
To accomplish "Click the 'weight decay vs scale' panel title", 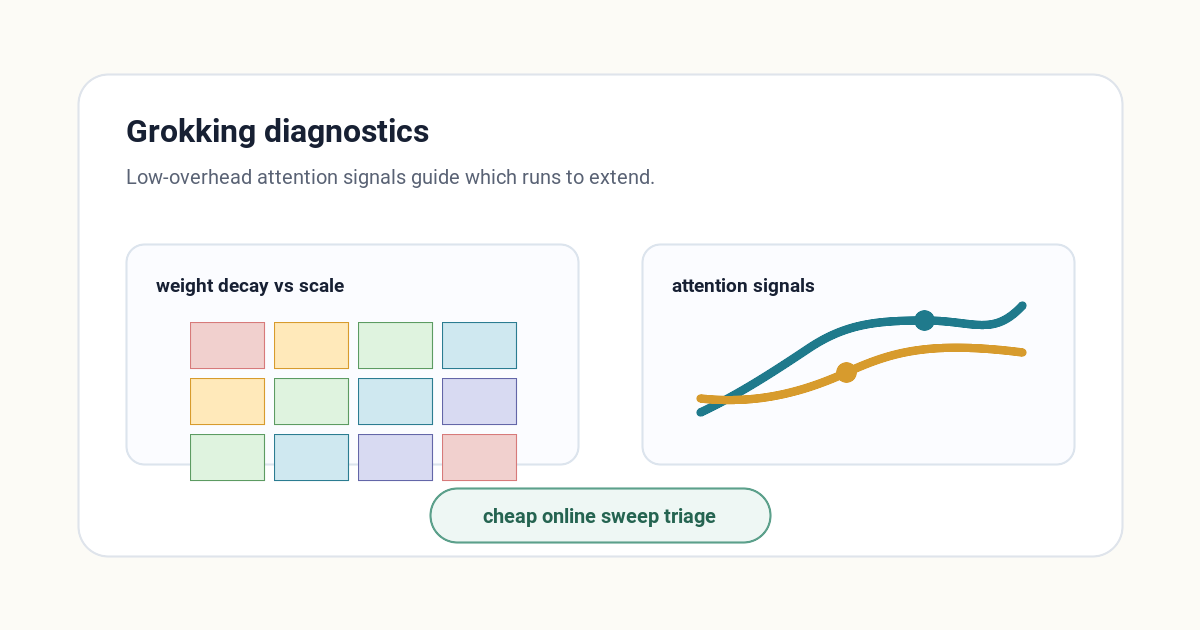I will [250, 286].
